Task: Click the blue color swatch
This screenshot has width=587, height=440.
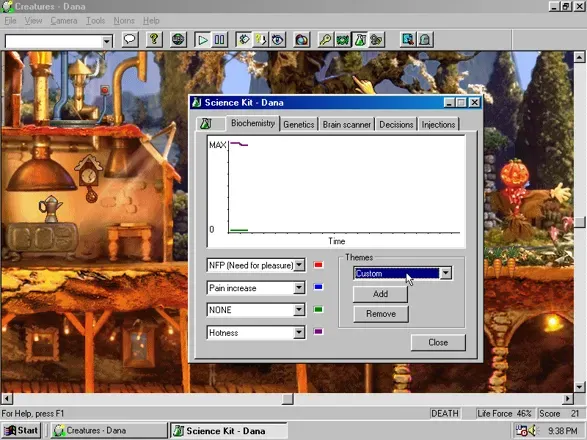Action: [x=318, y=287]
